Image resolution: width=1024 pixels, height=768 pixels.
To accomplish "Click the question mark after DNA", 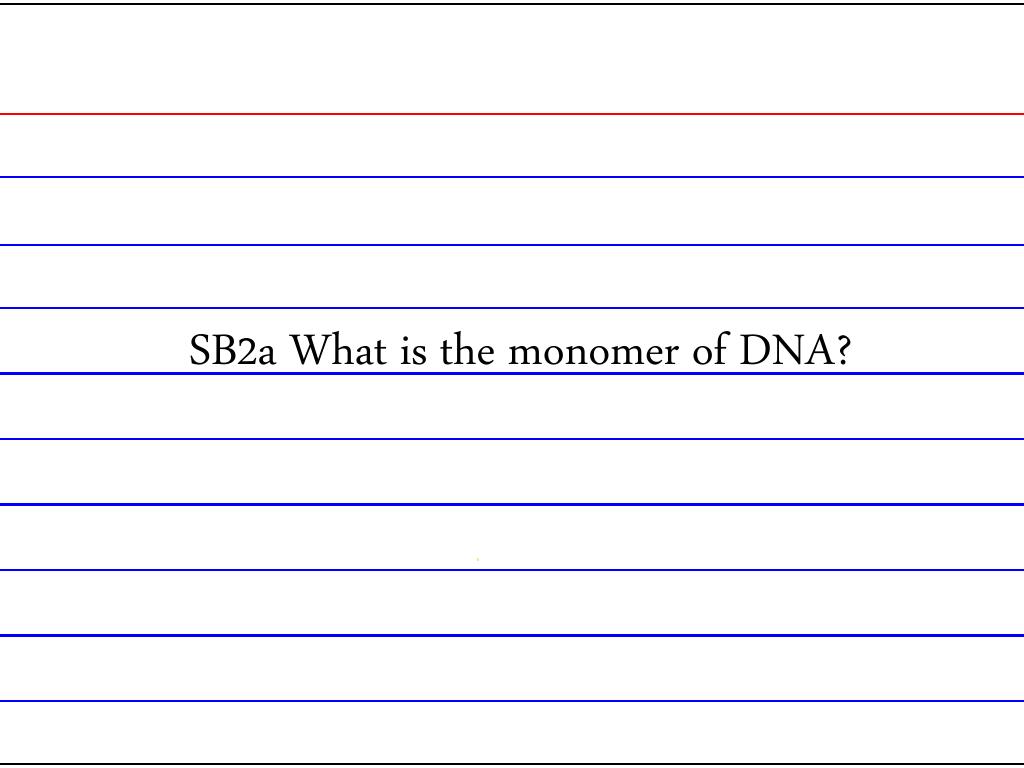I will pyautogui.click(x=844, y=350).
